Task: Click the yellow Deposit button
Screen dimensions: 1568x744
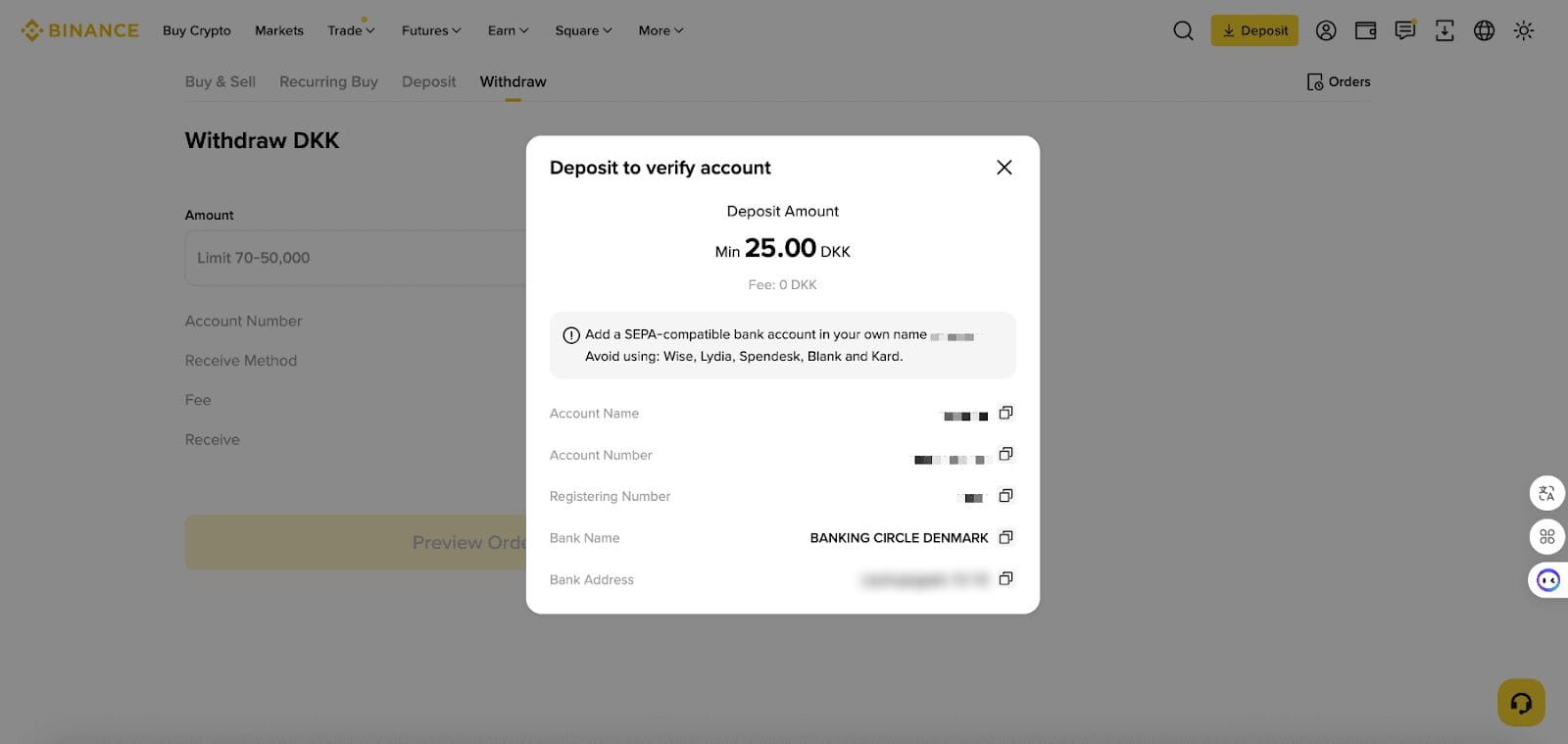Action: click(x=1254, y=30)
